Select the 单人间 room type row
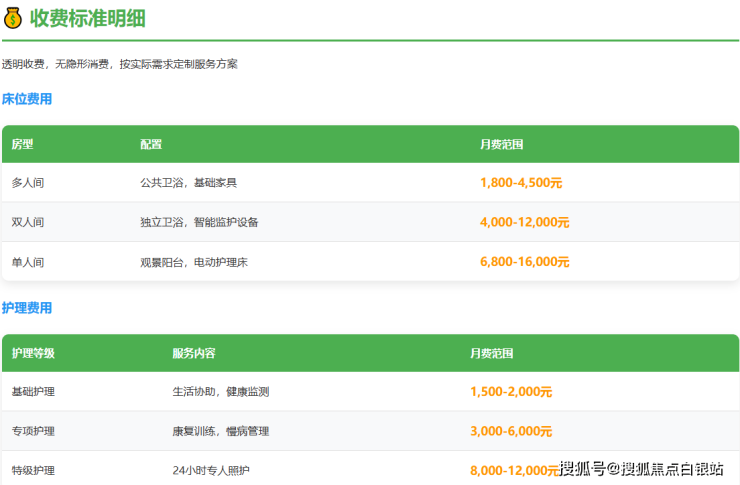The image size is (740, 485). [28, 262]
